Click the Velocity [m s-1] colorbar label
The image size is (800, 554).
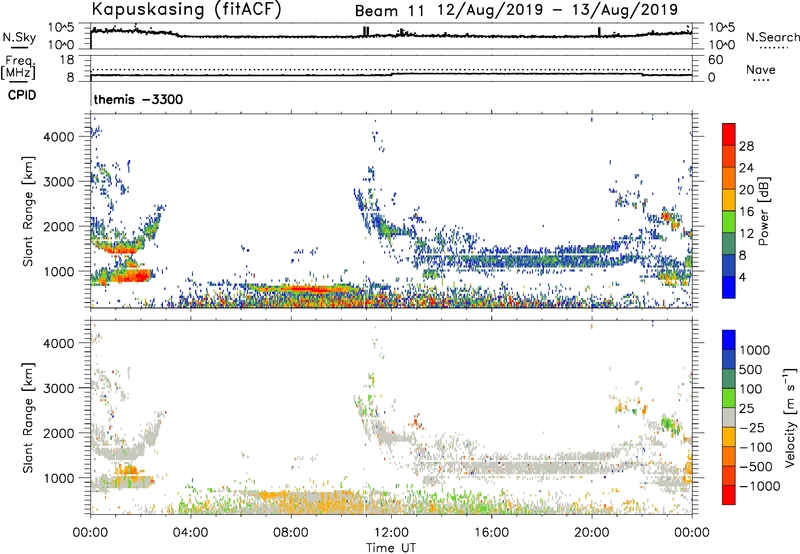pos(790,417)
